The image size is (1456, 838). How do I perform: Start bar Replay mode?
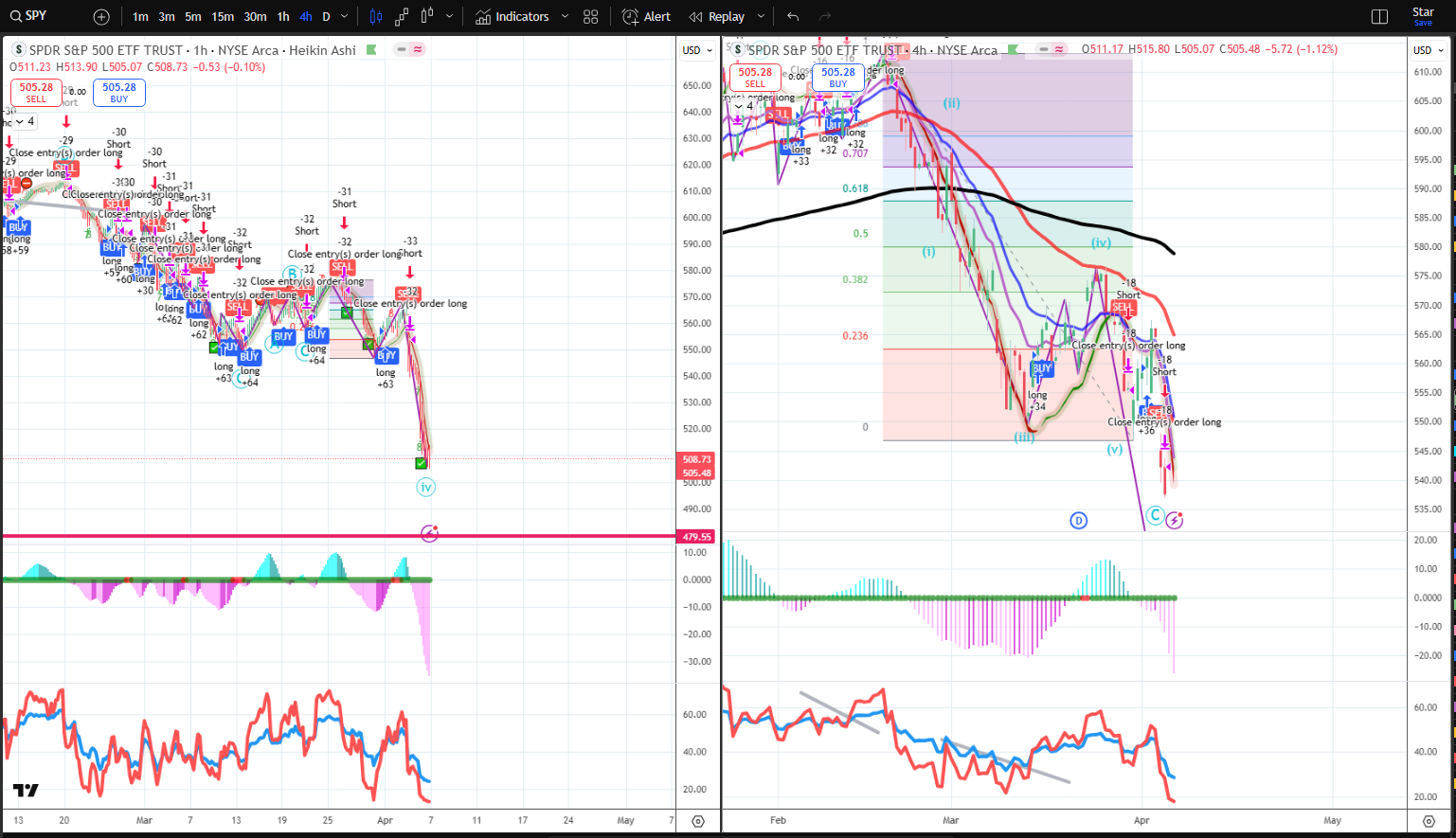pyautogui.click(x=717, y=17)
